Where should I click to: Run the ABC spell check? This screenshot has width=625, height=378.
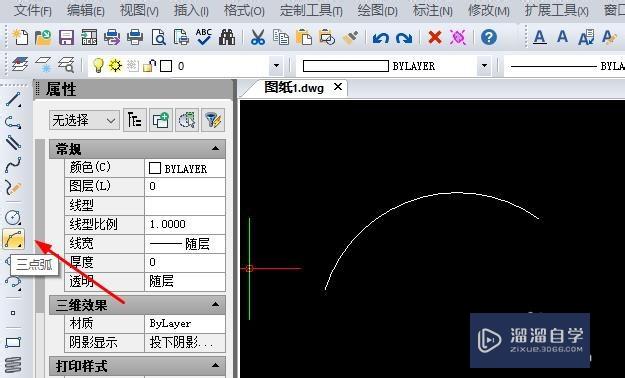(204, 37)
